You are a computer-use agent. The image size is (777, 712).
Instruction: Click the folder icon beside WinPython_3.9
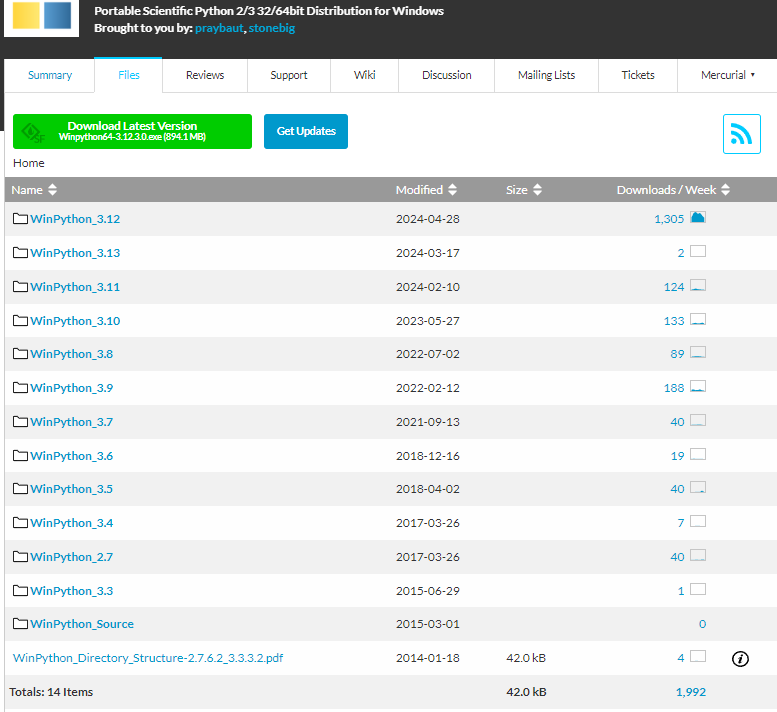coord(20,387)
